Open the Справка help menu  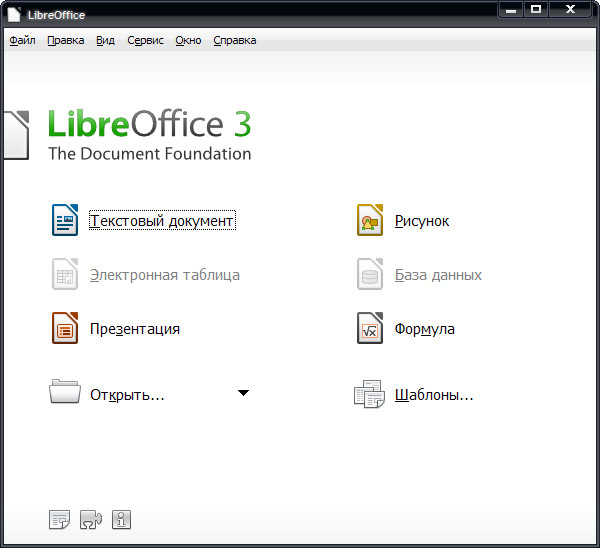click(234, 41)
